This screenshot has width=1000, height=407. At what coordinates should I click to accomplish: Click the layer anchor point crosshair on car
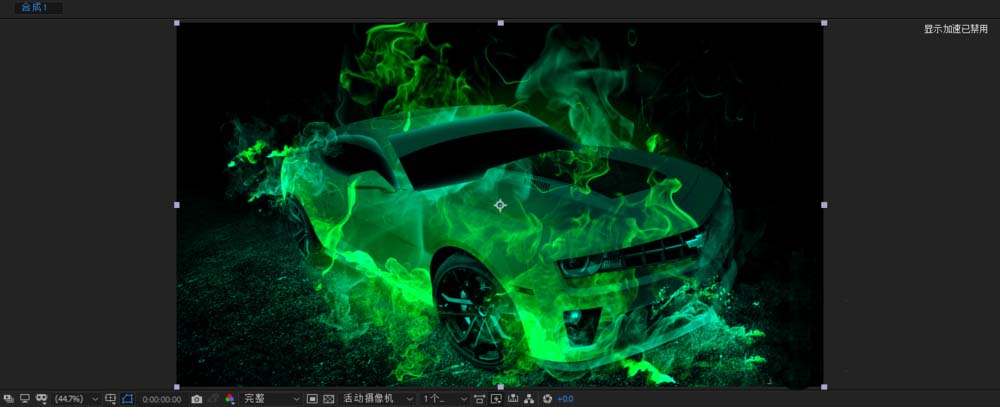pyautogui.click(x=500, y=205)
